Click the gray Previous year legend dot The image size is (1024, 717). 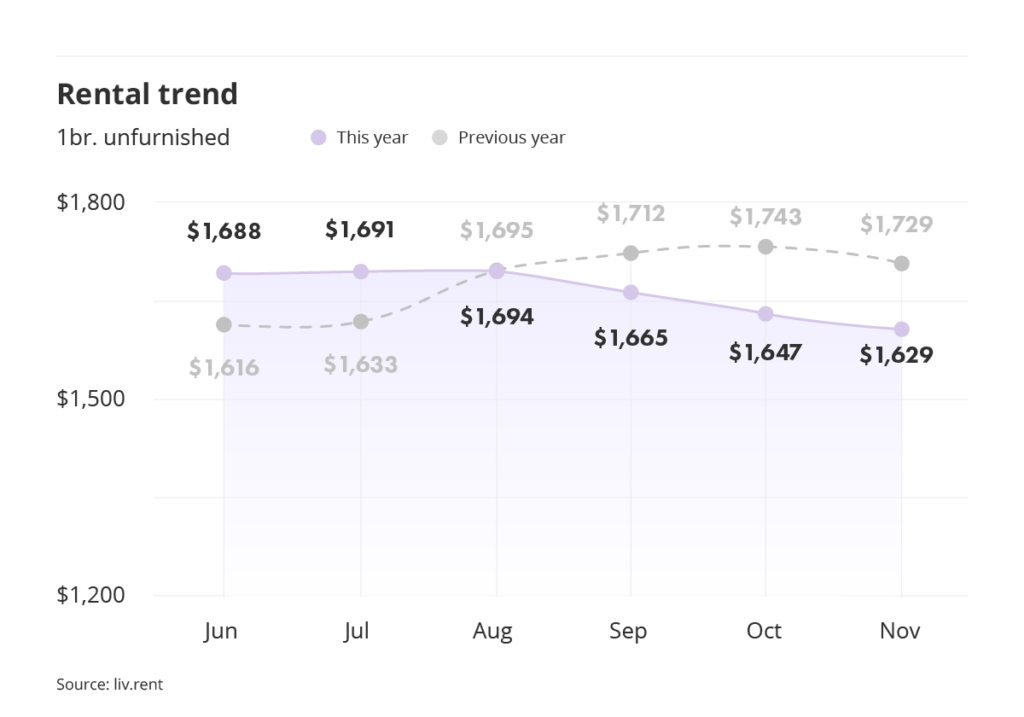440,138
